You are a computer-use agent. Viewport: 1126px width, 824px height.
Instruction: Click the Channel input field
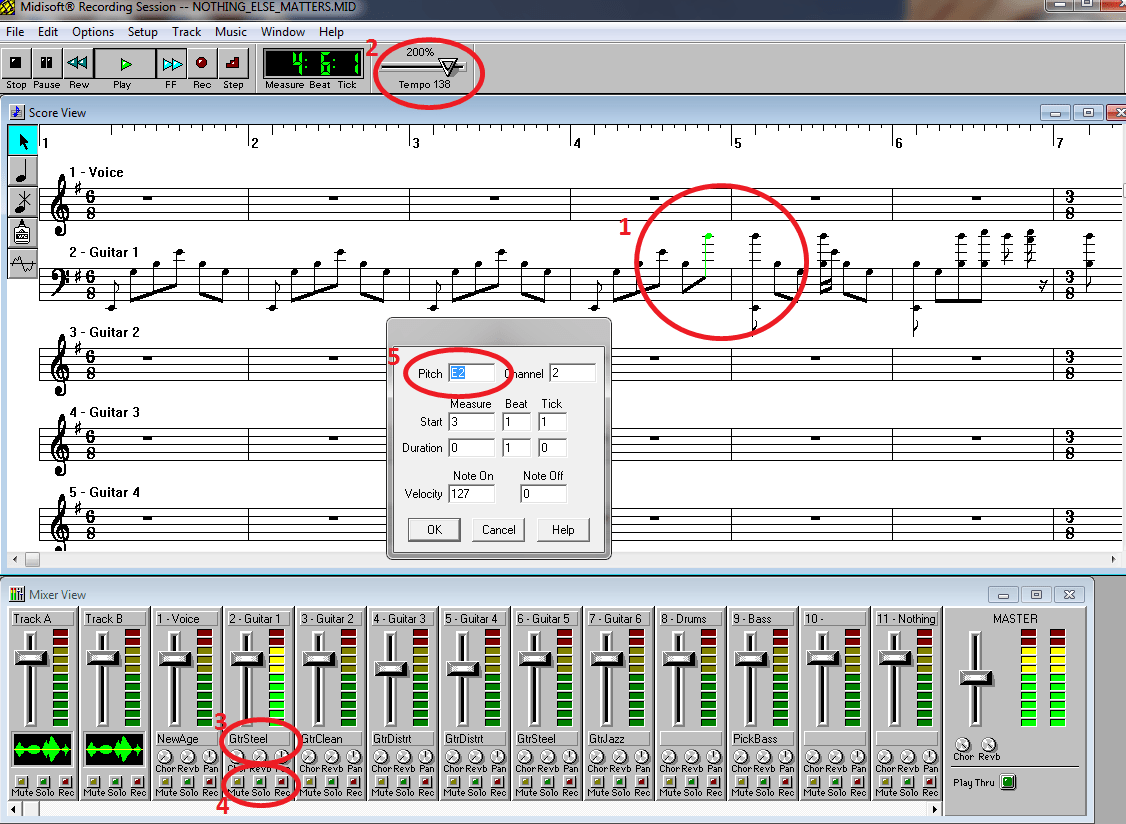pyautogui.click(x=572, y=373)
